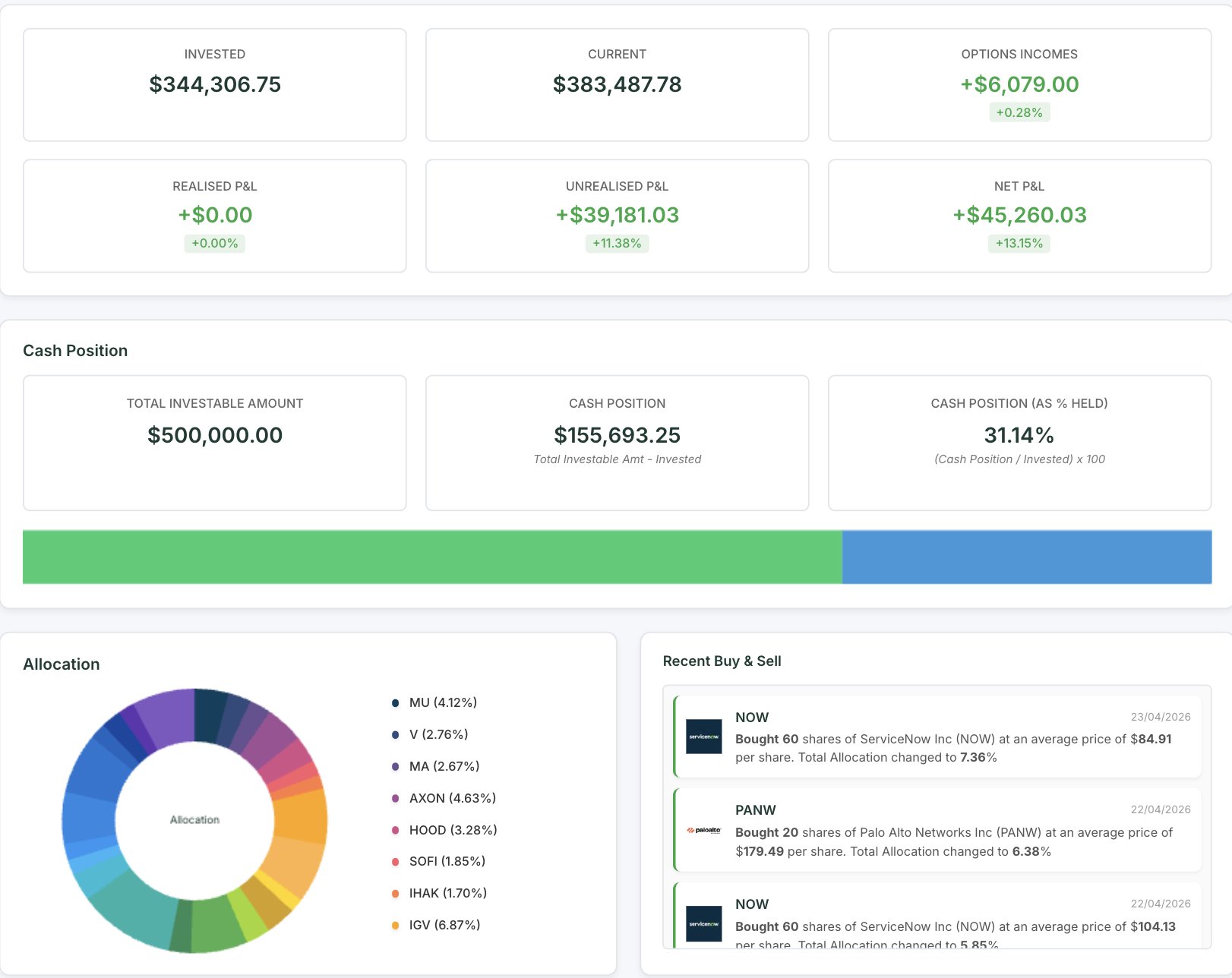Click the ServiceNow logo in third trade entry
The width and height of the screenshot is (1232, 978).
(703, 923)
